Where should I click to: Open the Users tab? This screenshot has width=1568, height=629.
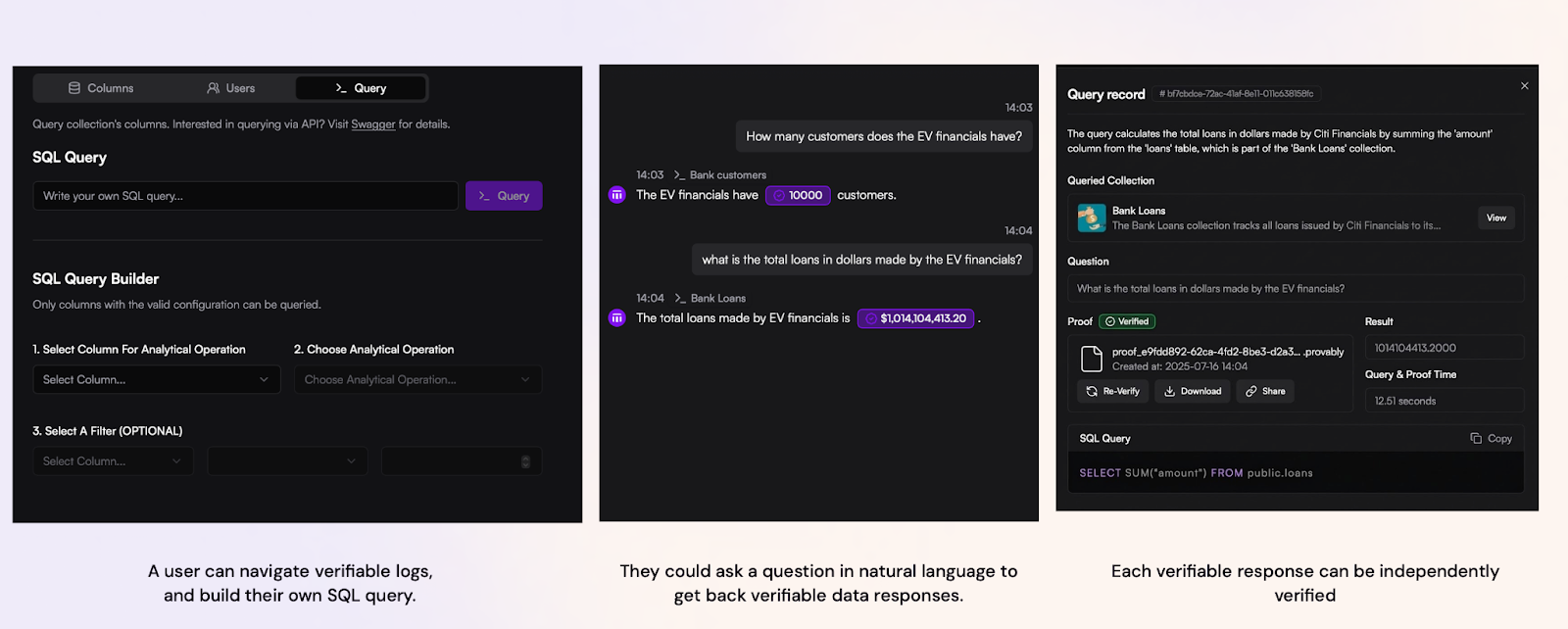pos(231,88)
